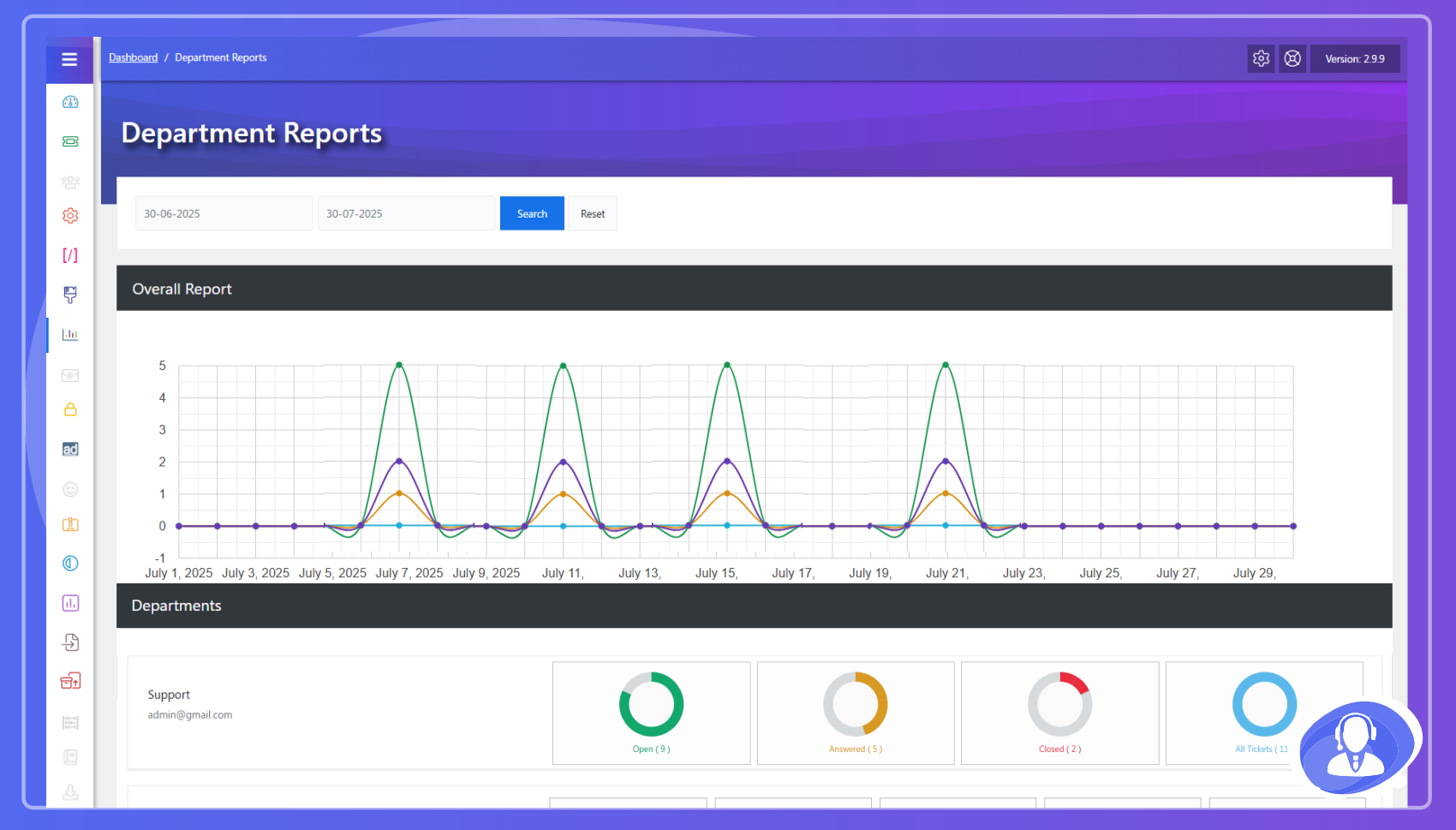Click the Open (9) green donut chart
The image size is (1456, 830).
coord(651,704)
